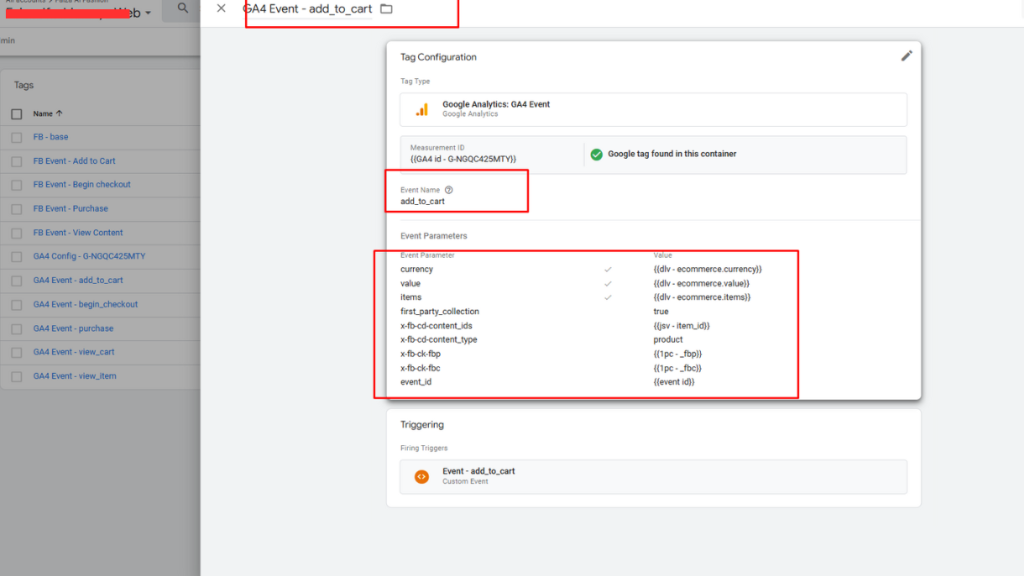Image resolution: width=1024 pixels, height=576 pixels.
Task: Toggle the select all tags checkbox
Action: coord(16,114)
